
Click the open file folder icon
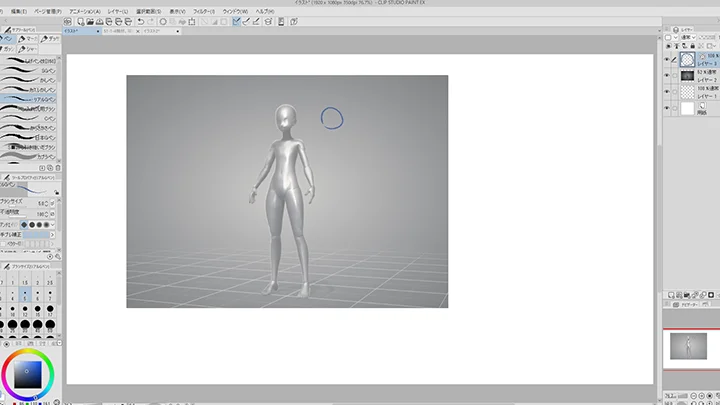tap(90, 20)
